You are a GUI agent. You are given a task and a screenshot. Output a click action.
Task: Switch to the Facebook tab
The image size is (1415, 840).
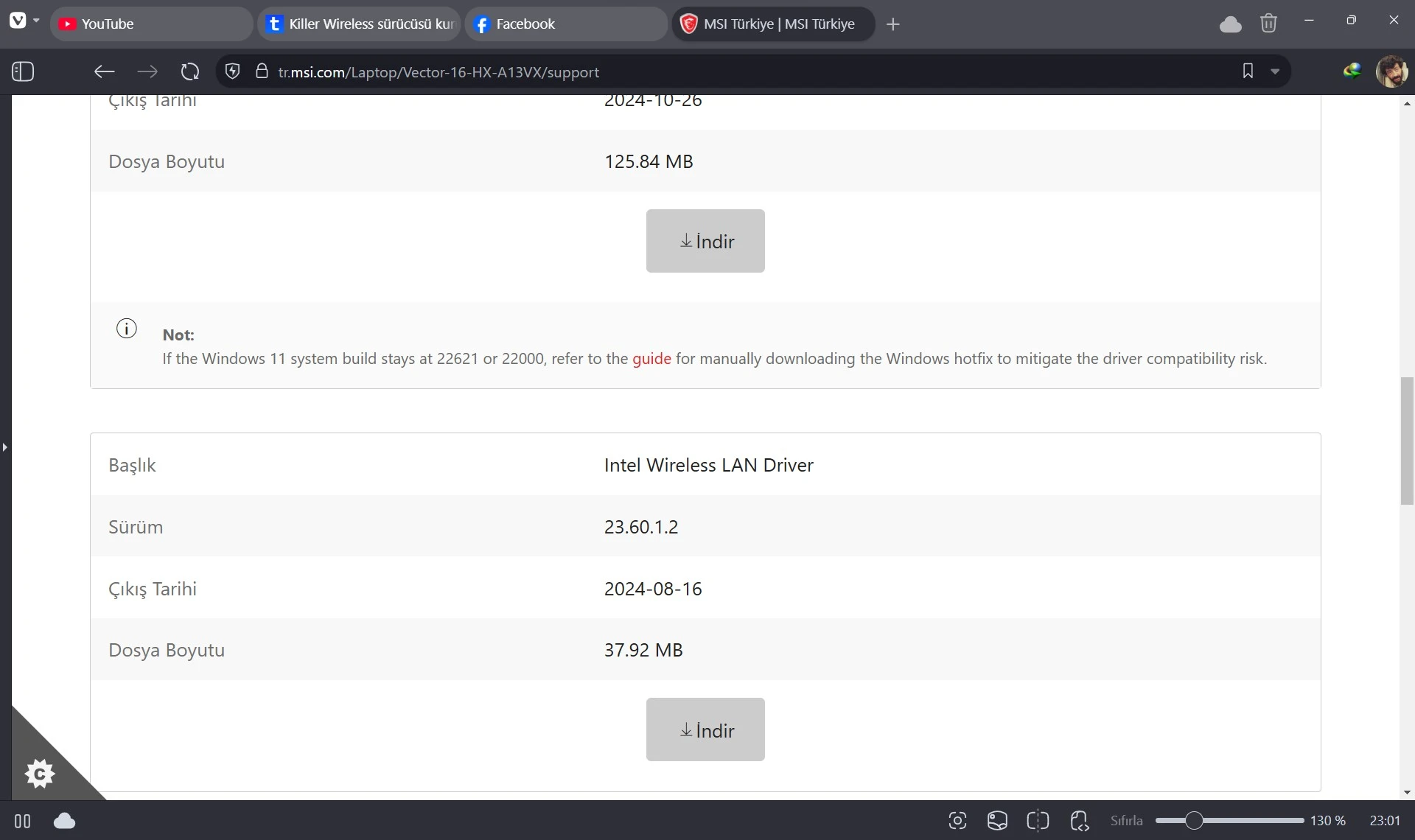pos(566,24)
